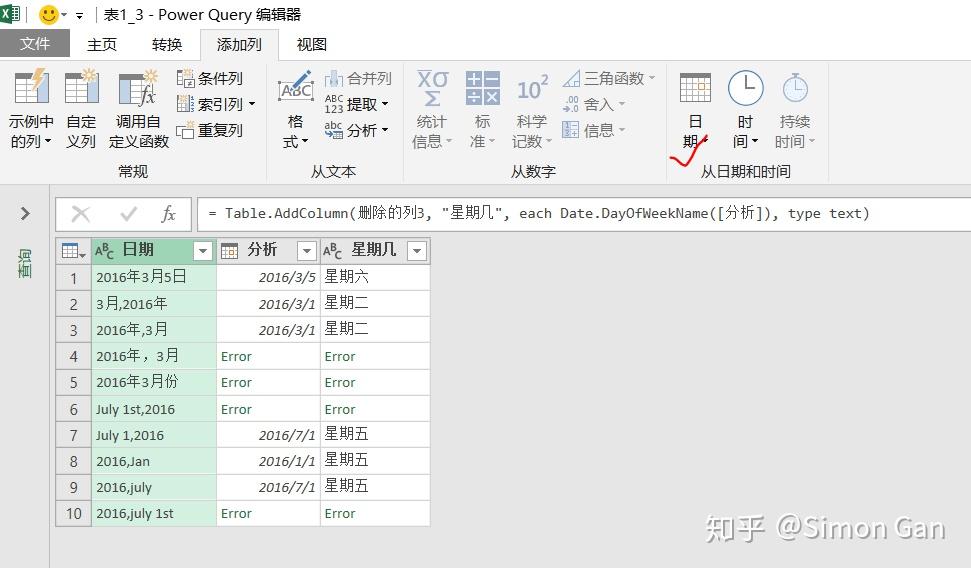
Task: Select cell 2016,july in row 9
Action: (x=154, y=487)
